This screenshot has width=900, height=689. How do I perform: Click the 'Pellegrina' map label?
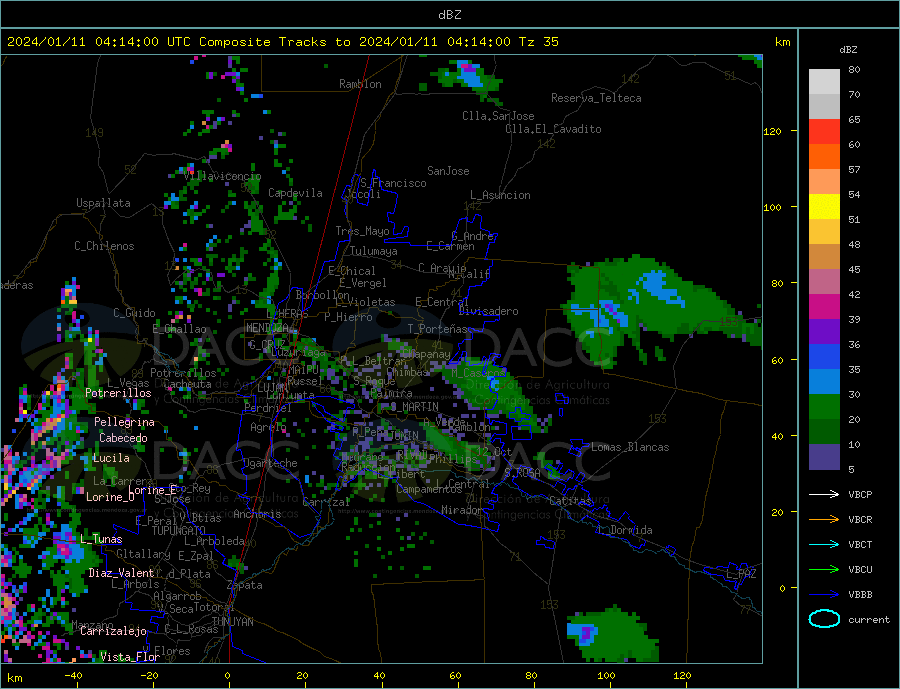click(x=124, y=422)
